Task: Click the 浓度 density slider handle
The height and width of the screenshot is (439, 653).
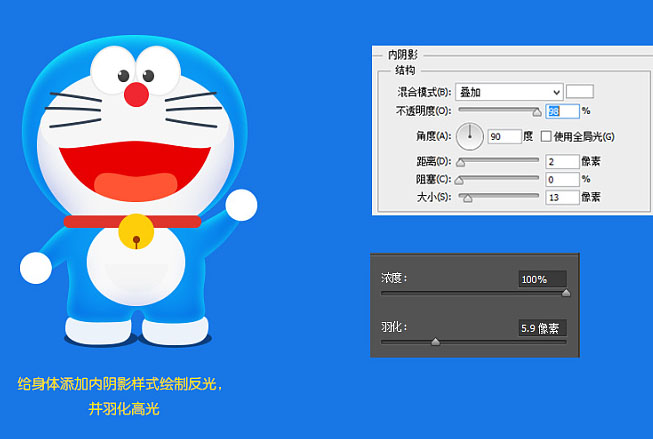Action: coord(566,293)
